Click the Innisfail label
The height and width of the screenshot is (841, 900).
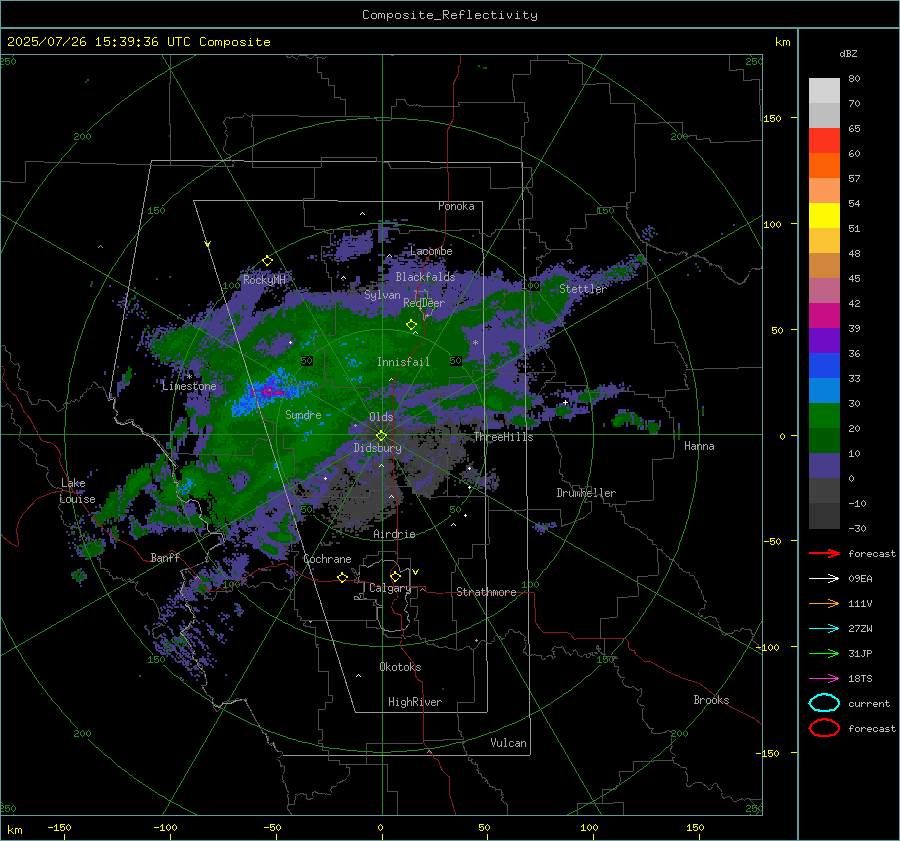click(403, 362)
